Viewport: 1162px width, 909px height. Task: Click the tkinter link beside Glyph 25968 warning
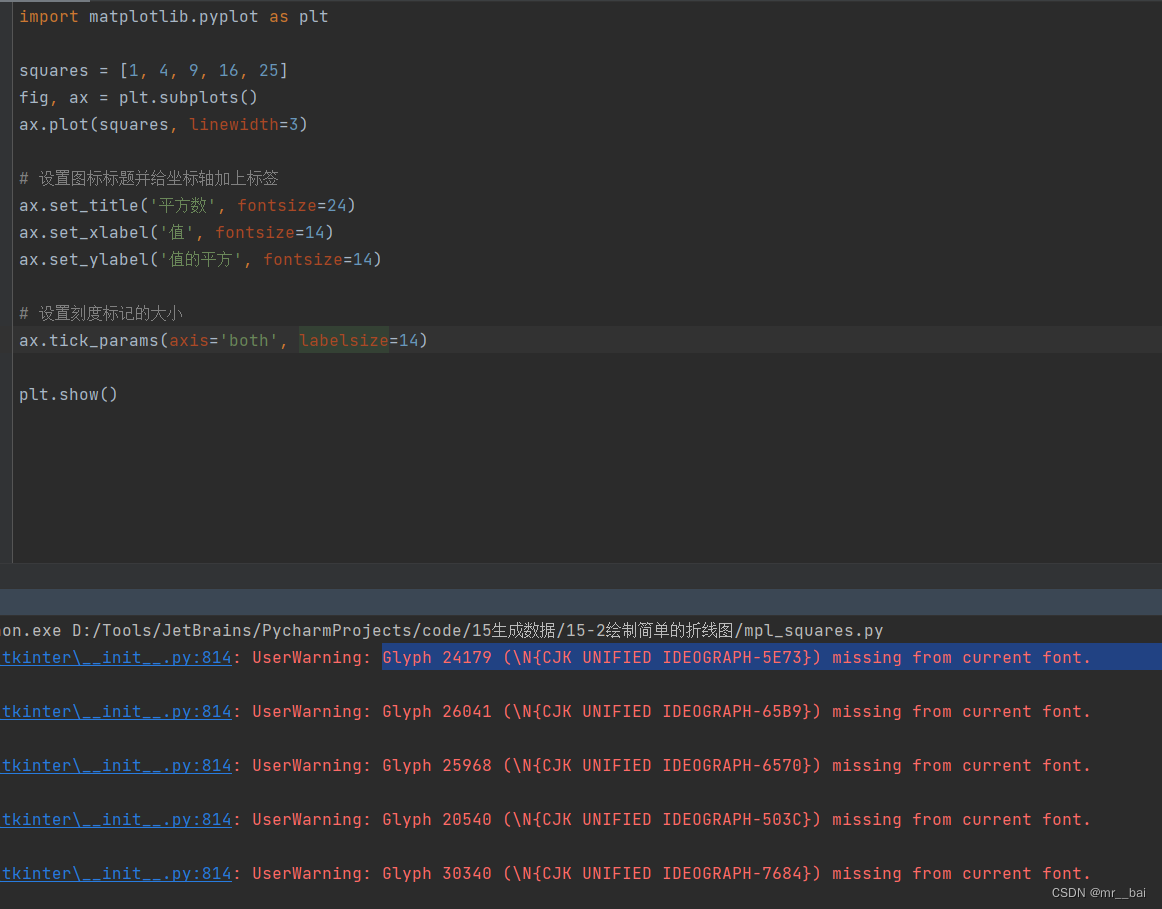pos(116,765)
